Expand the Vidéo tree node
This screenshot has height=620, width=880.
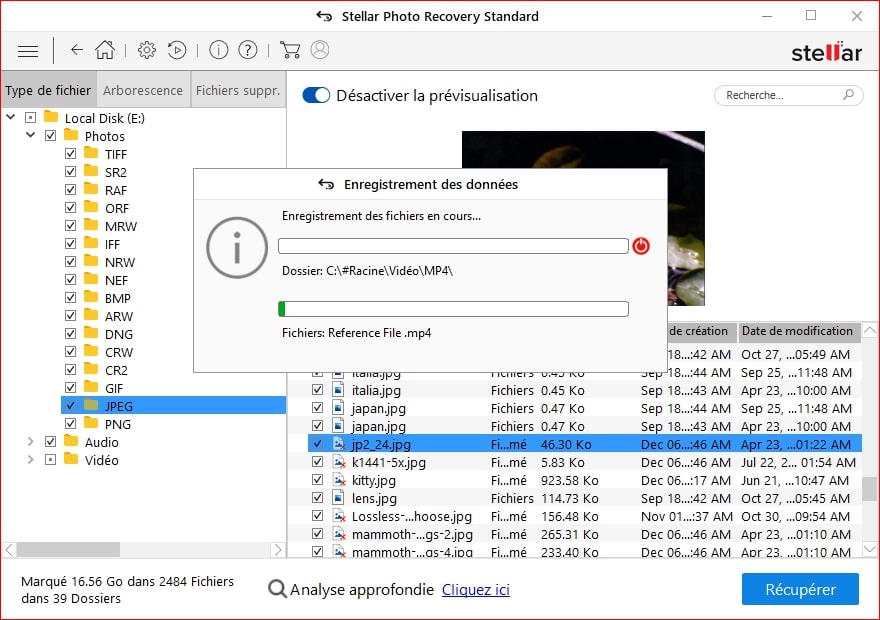tap(31, 460)
